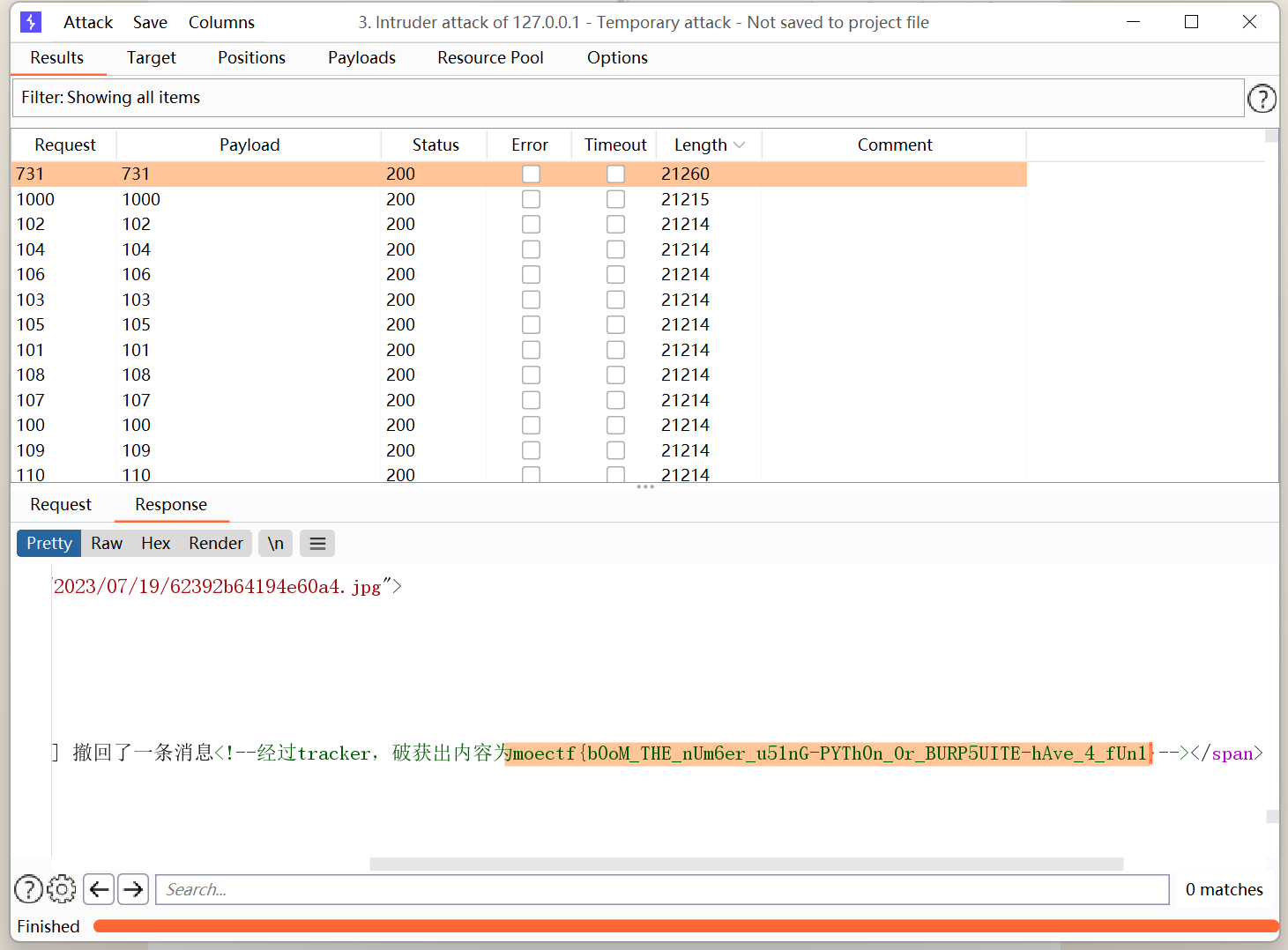
Task: Click the pane splitter dots handle
Action: 645,486
